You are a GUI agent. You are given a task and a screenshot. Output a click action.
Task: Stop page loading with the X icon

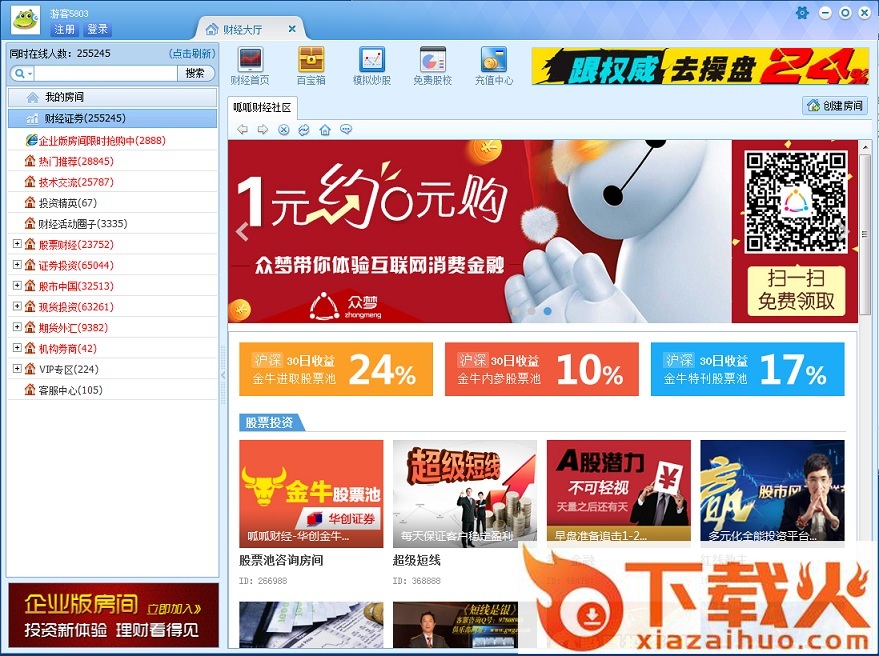coord(284,130)
